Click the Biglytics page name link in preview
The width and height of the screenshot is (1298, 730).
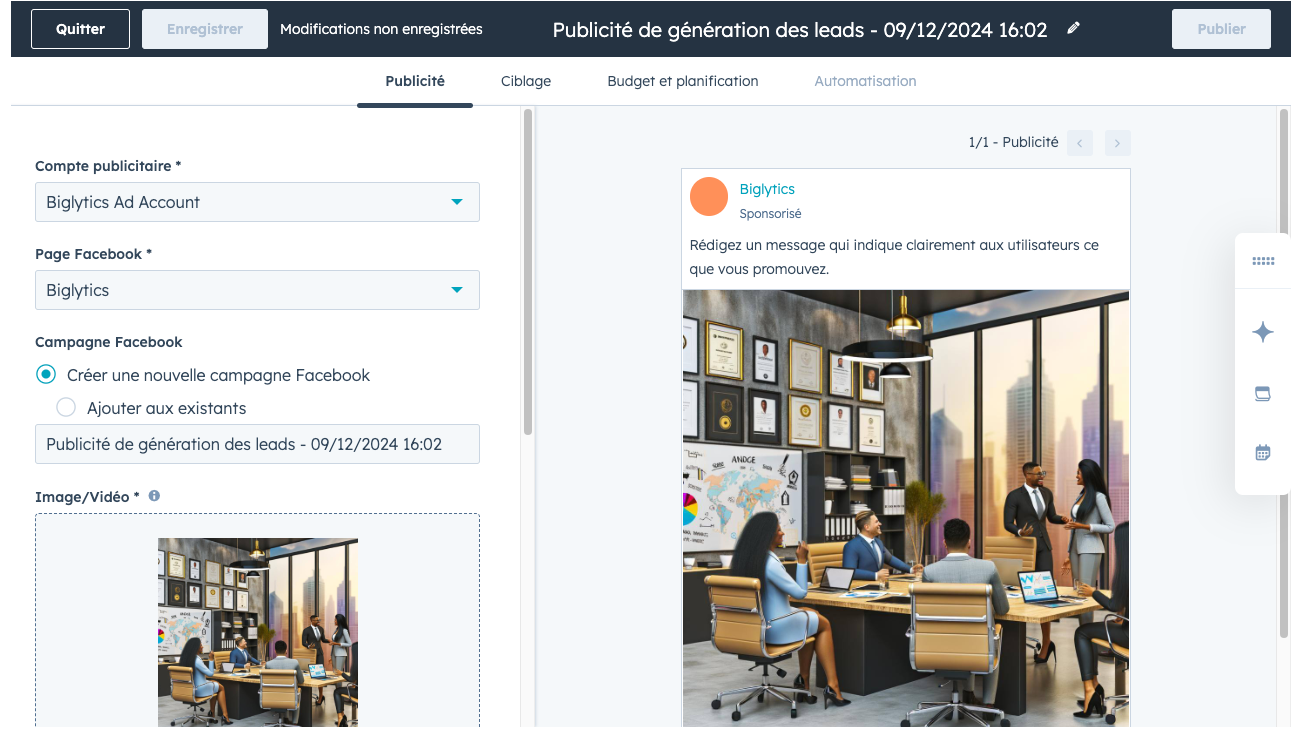767,189
